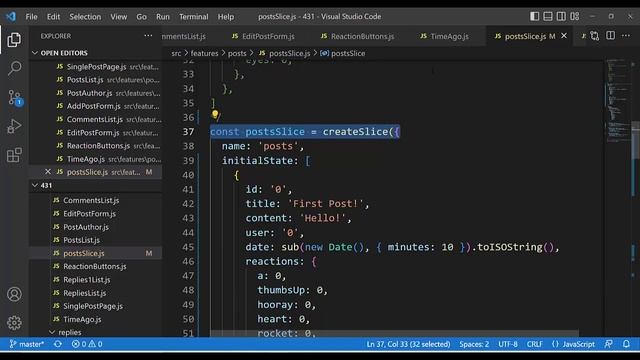Open changes compare icon in editor toolbar
The height and width of the screenshot is (360, 640).
(x=594, y=36)
